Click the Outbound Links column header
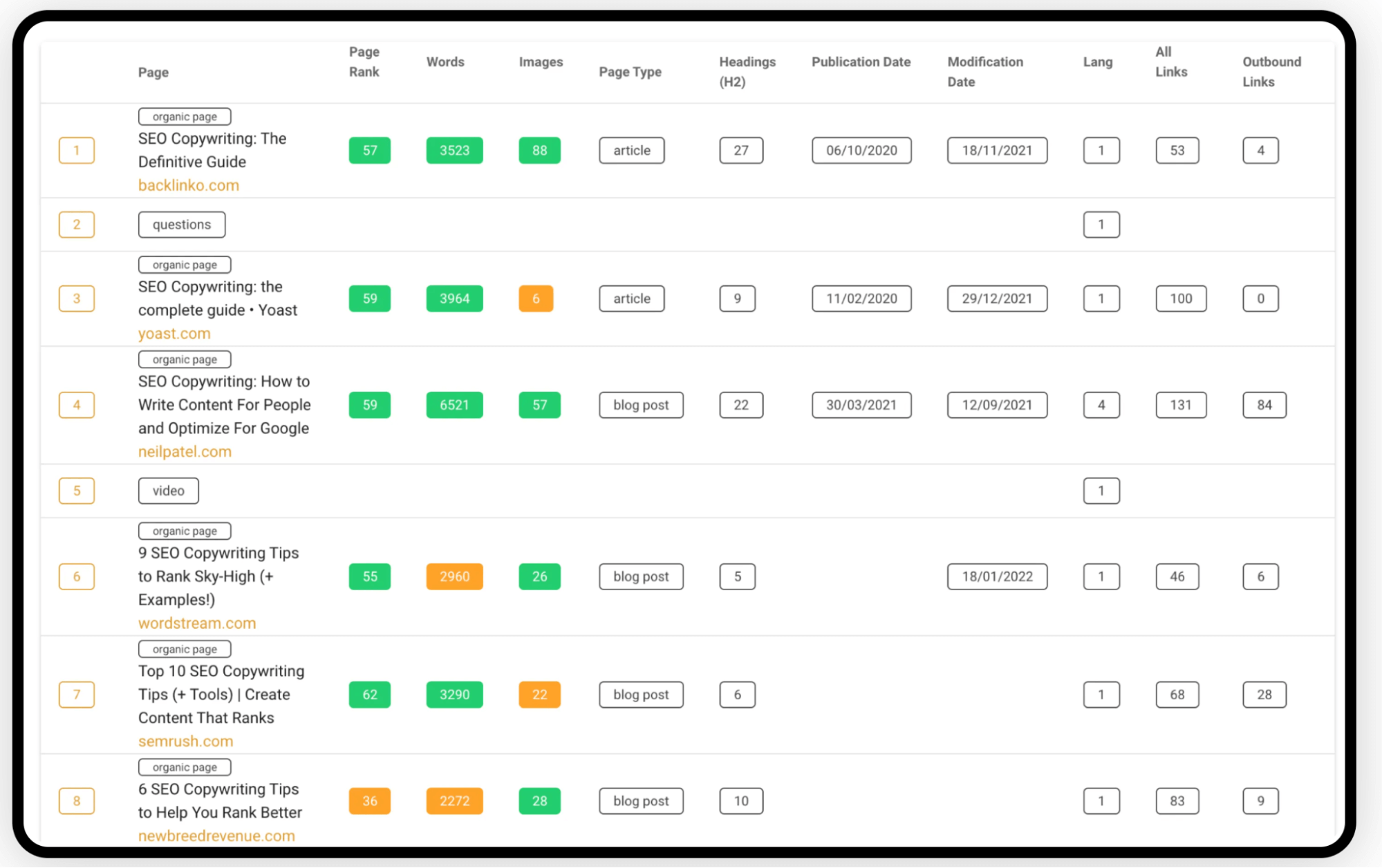 click(x=1271, y=71)
